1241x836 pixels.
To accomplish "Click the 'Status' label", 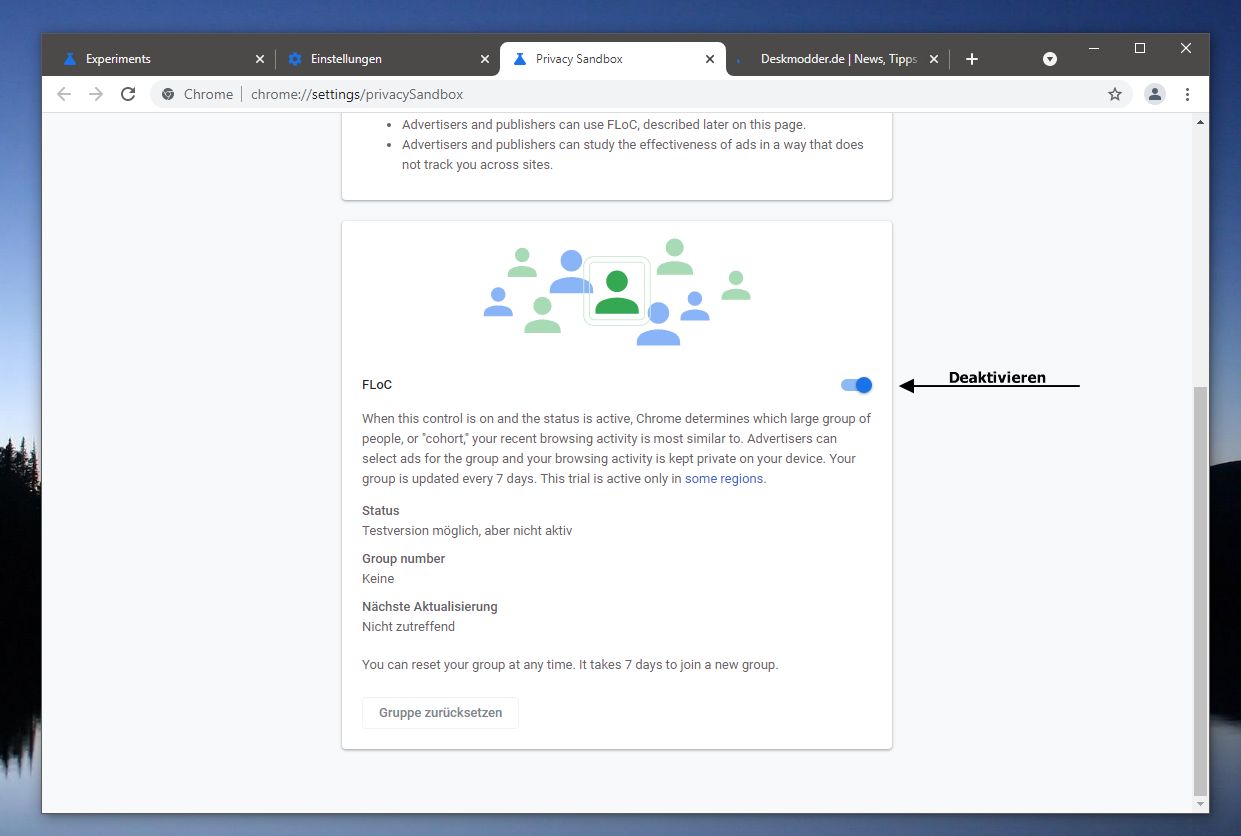I will 381,511.
